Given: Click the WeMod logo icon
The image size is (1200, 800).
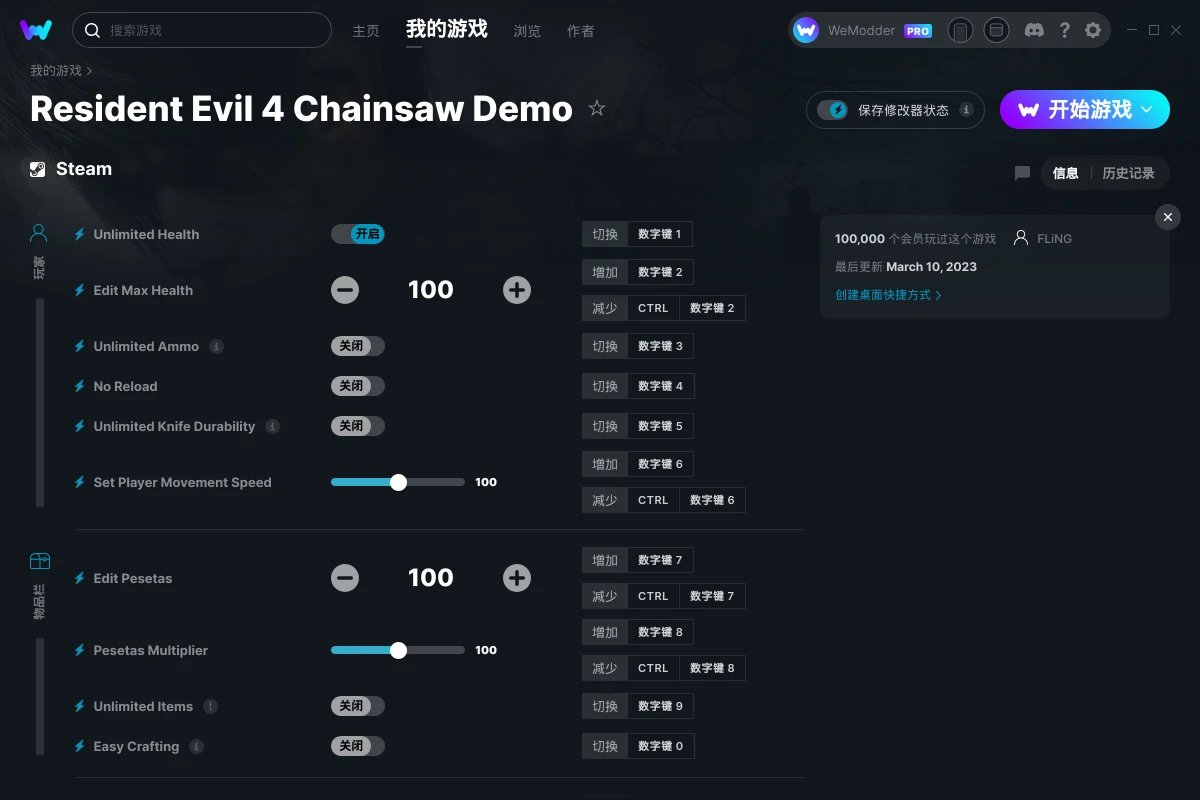Looking at the screenshot, I should tap(36, 30).
